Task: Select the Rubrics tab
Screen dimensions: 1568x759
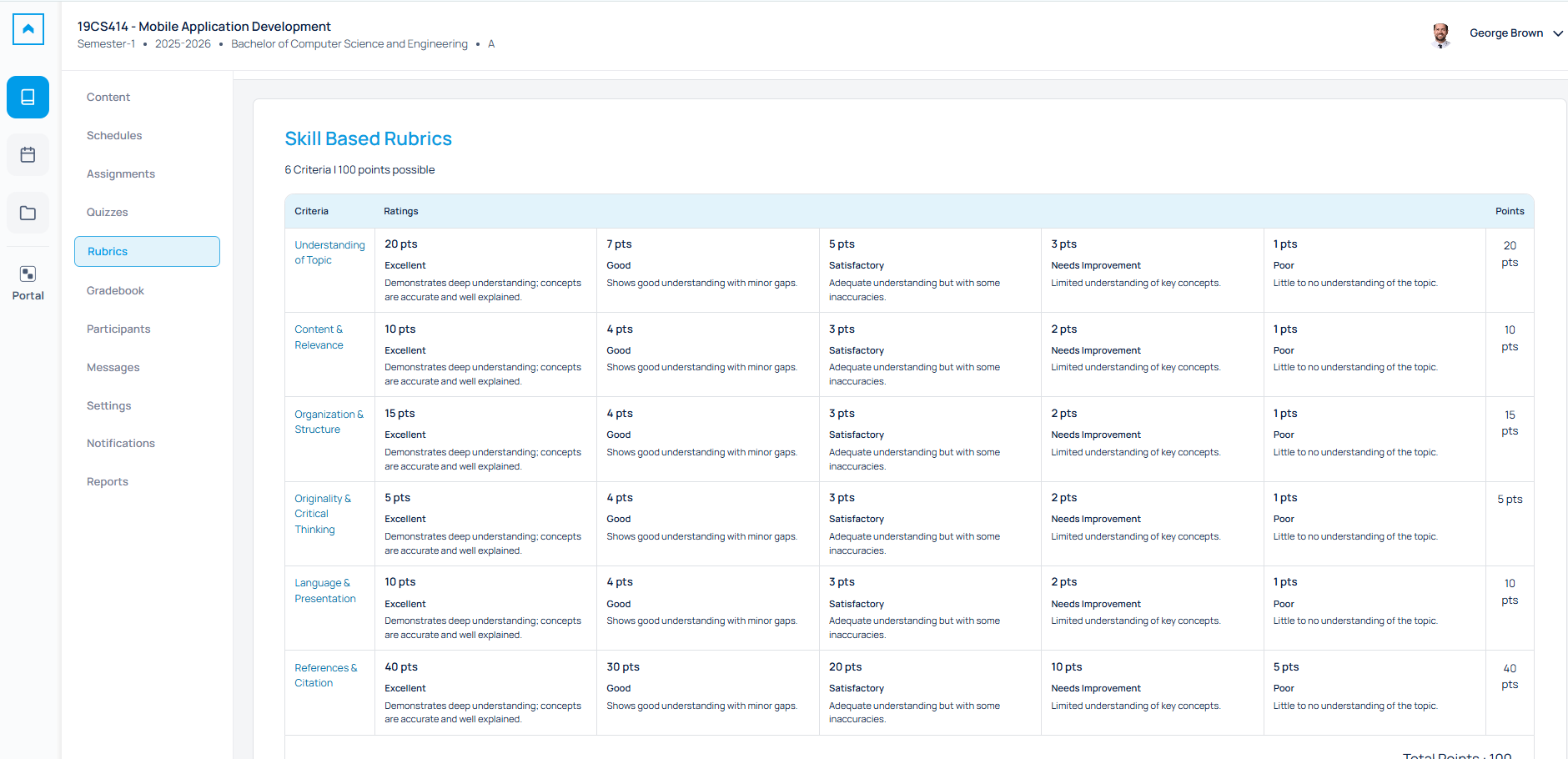Action: point(147,252)
